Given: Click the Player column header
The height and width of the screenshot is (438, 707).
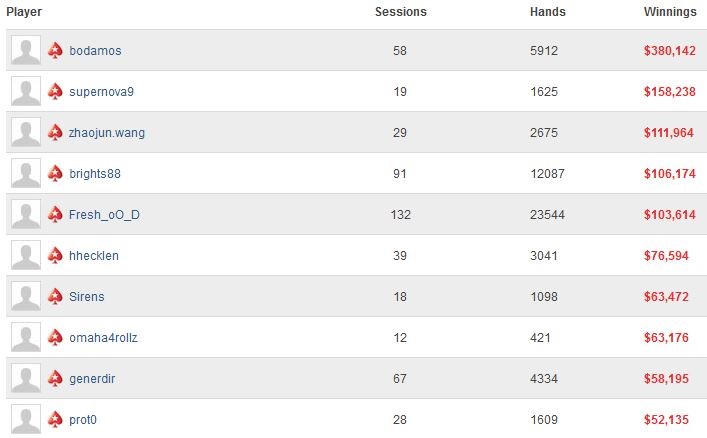Looking at the screenshot, I should pos(24,12).
